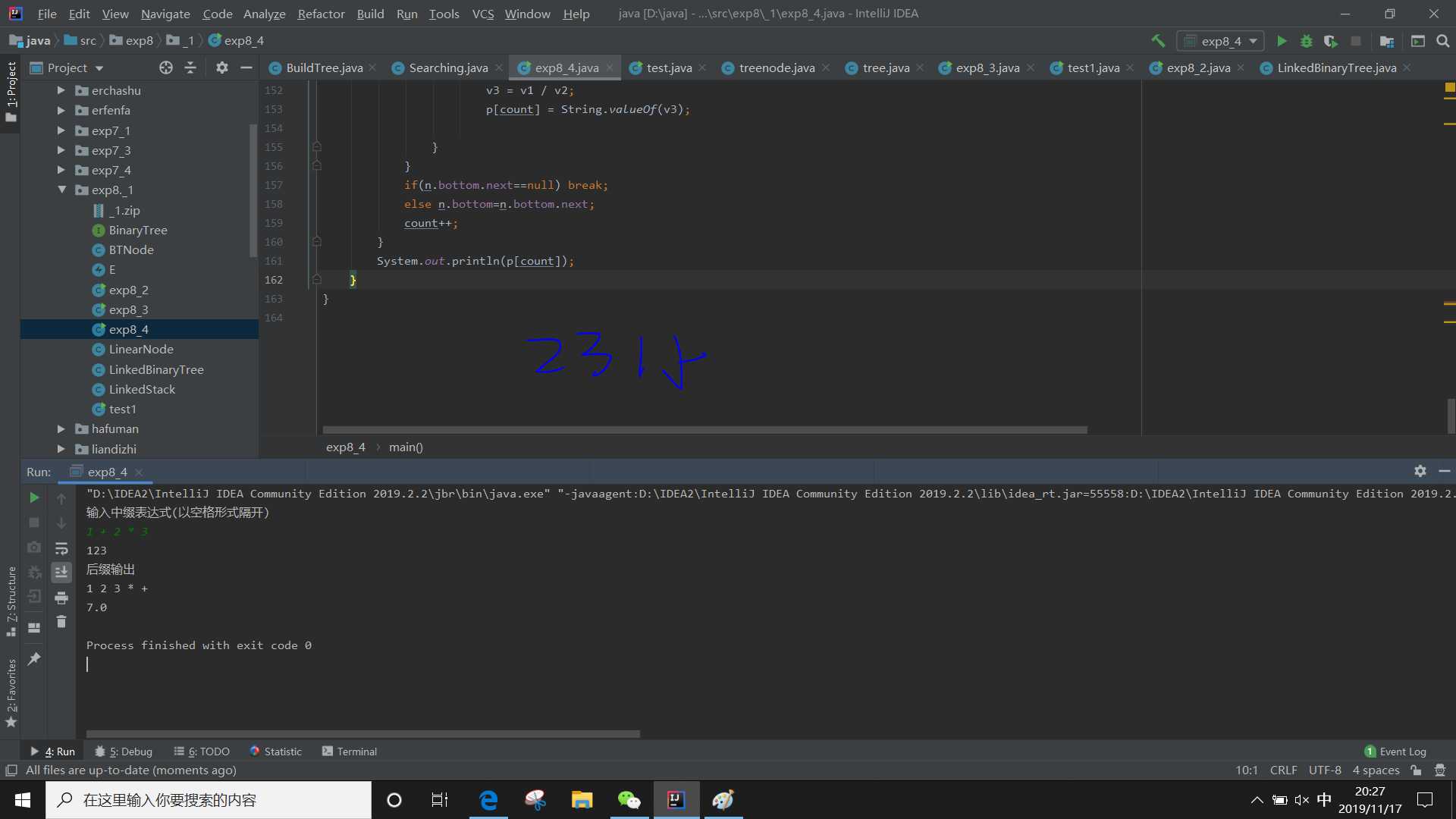1456x819 pixels.
Task: Open Microsoft Edge from taskbar
Action: (488, 800)
